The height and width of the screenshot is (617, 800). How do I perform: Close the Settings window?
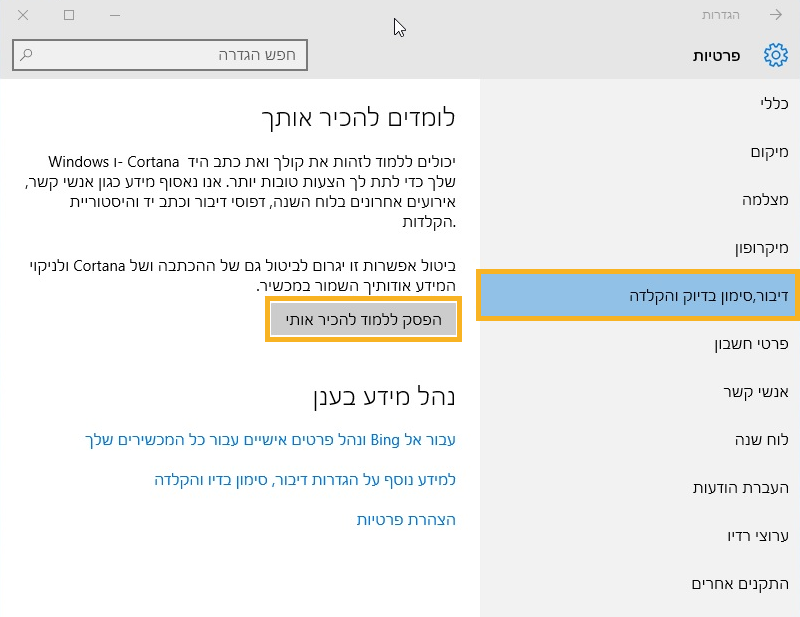pyautogui.click(x=23, y=15)
